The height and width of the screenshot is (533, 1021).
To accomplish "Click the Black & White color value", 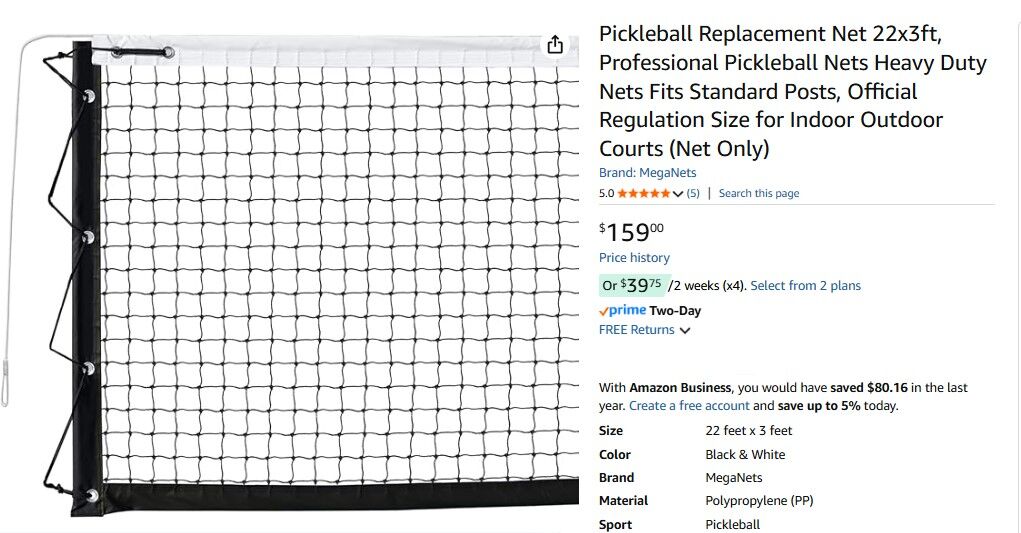I will click(x=745, y=455).
